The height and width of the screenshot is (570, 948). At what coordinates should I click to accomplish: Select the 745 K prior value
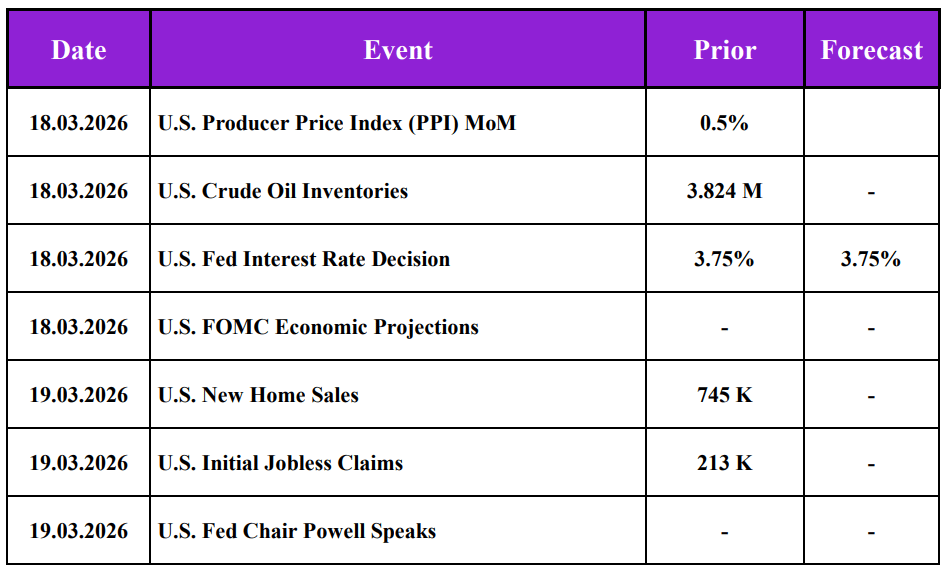(725, 395)
